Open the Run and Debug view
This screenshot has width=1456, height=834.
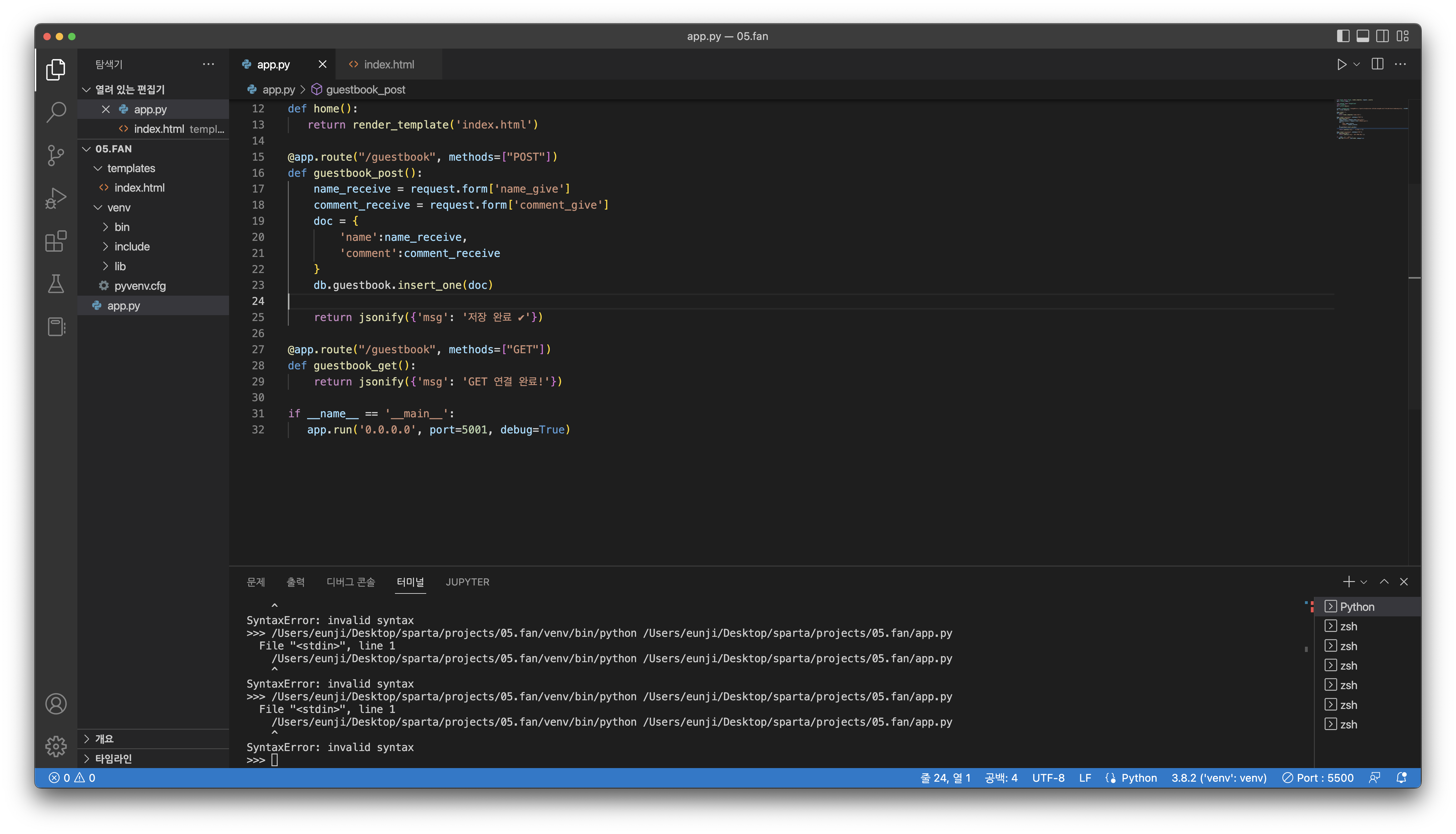(55, 198)
